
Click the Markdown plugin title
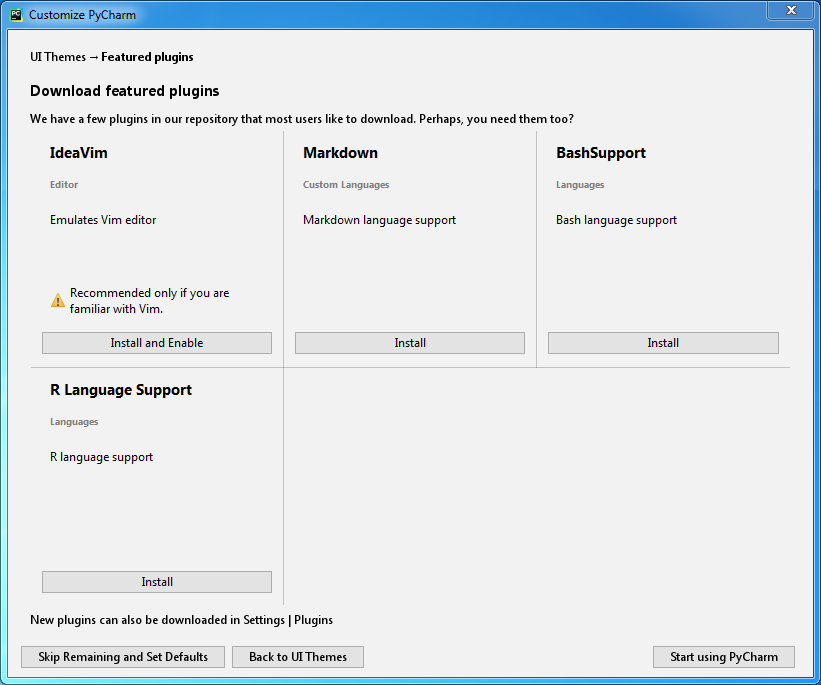(x=340, y=153)
